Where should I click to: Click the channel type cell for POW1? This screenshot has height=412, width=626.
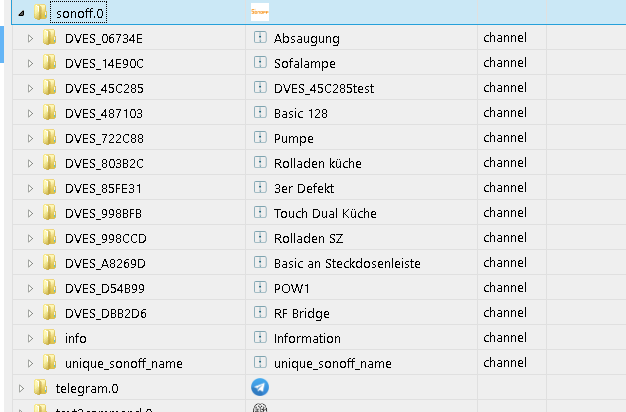[504, 288]
